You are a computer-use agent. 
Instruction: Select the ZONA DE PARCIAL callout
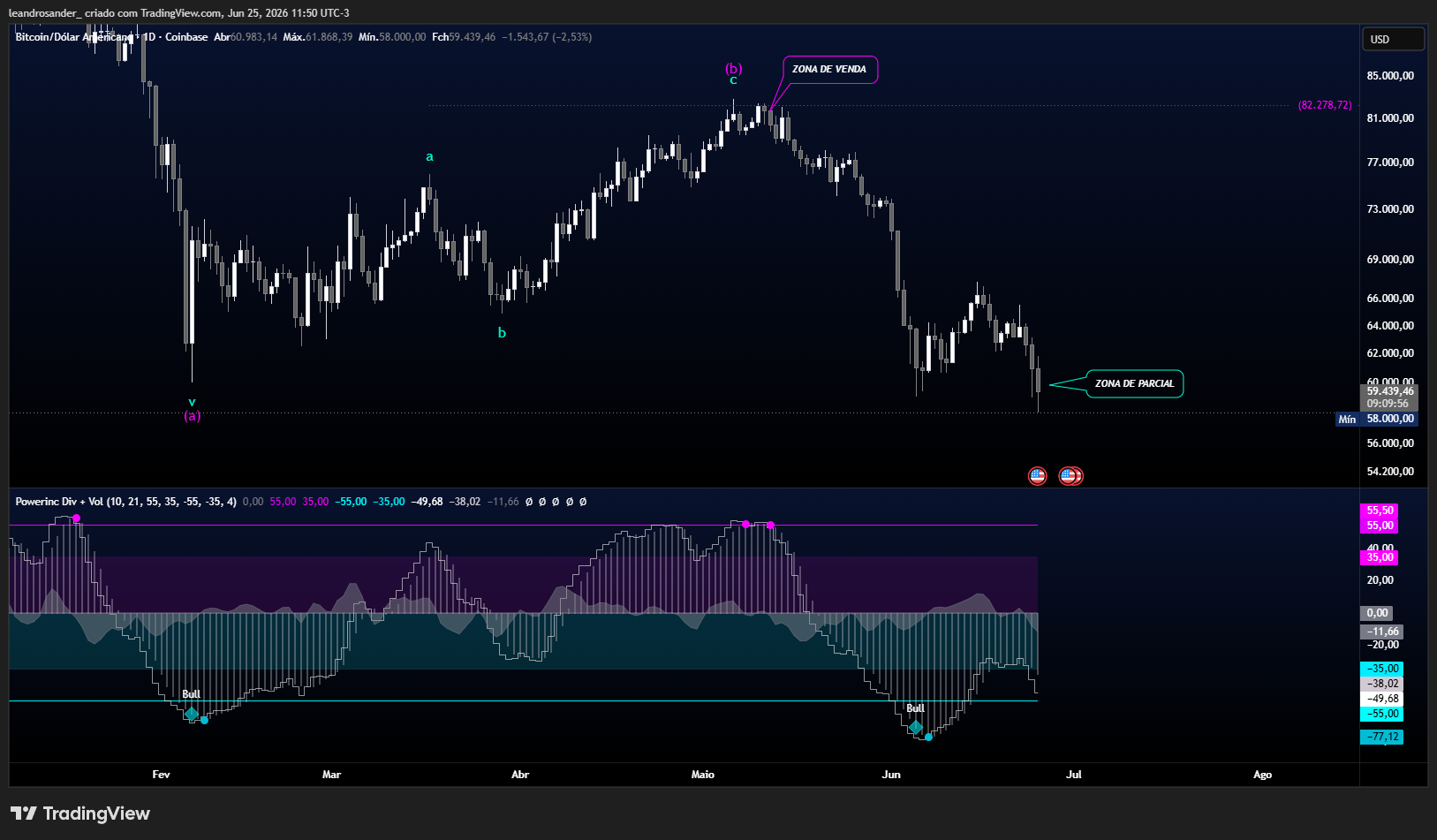[1134, 383]
